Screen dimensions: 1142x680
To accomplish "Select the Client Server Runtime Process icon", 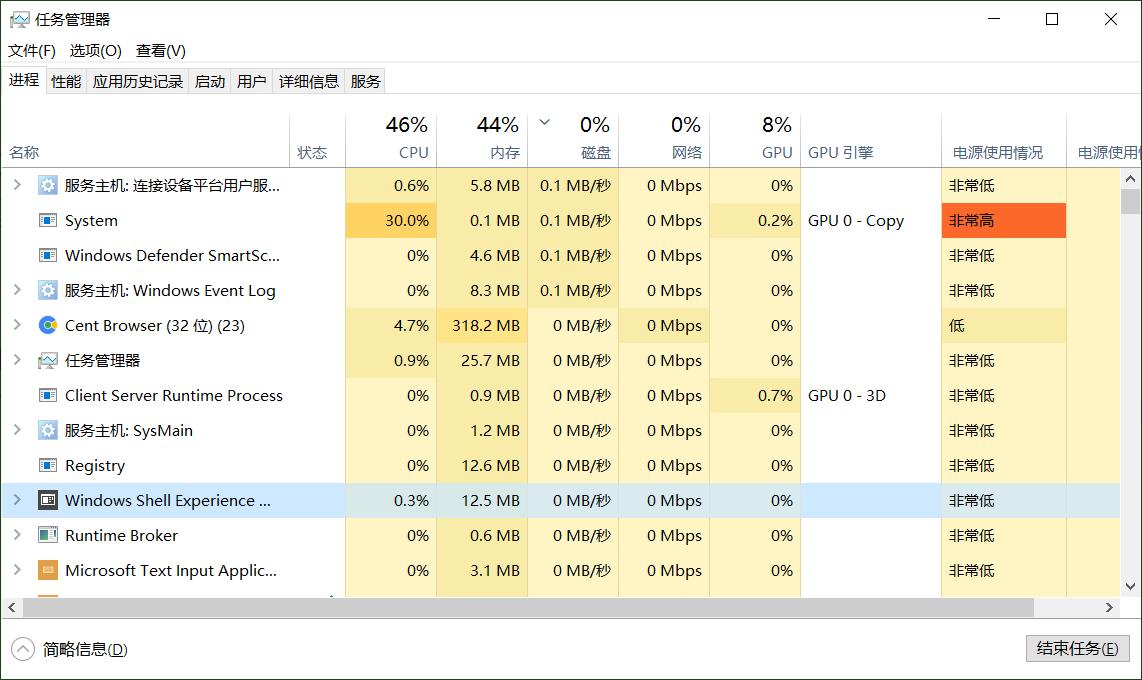I will [48, 395].
